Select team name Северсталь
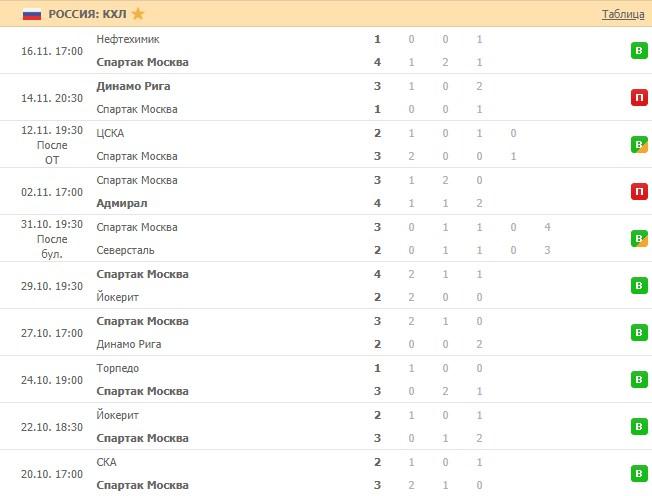Viewport: 652px width, 496px height. (x=126, y=250)
